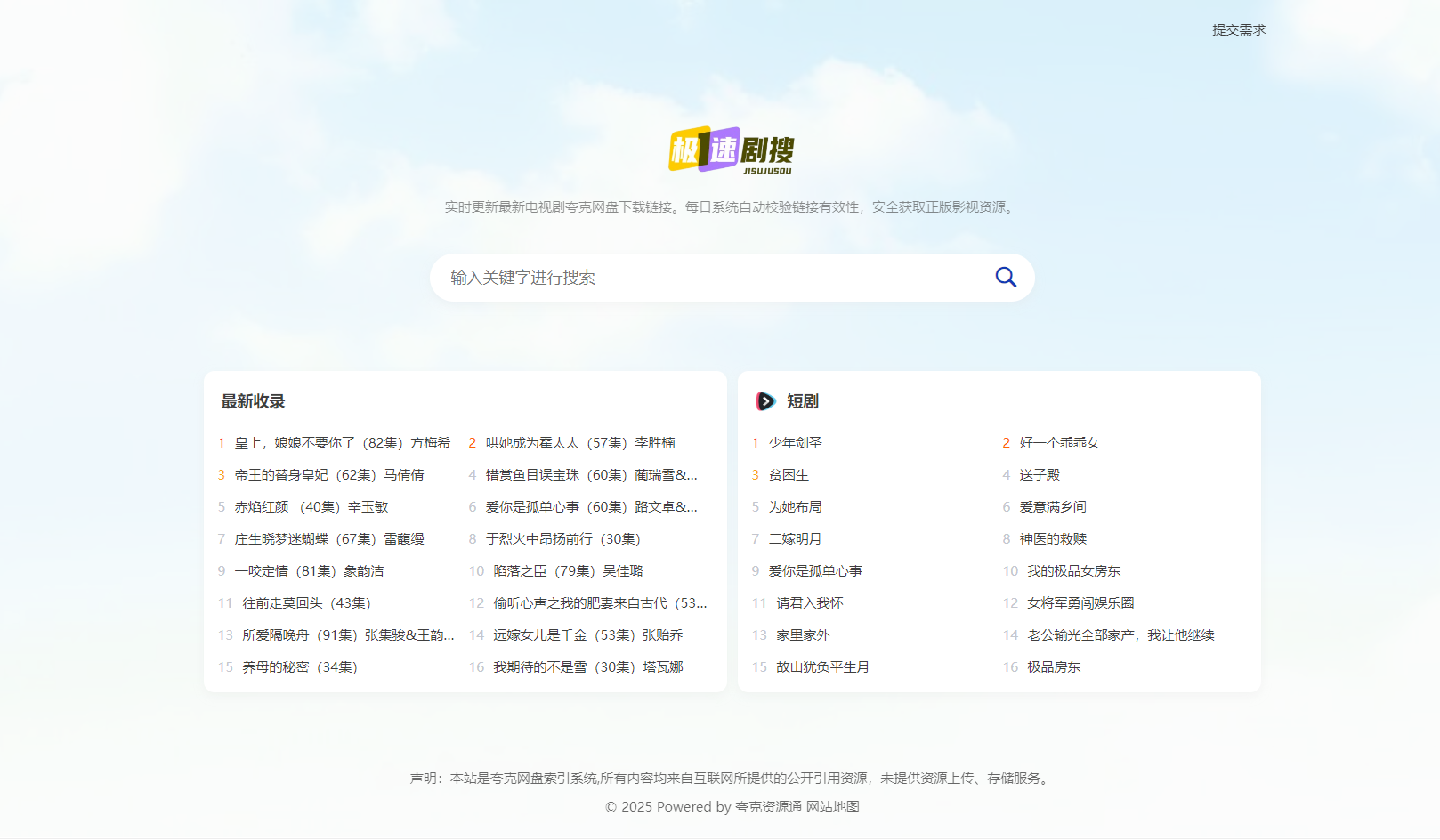This screenshot has width=1440, height=840.
Task: Open 赤焰红颜（40集）辛玉敏
Action: pyautogui.click(x=311, y=507)
